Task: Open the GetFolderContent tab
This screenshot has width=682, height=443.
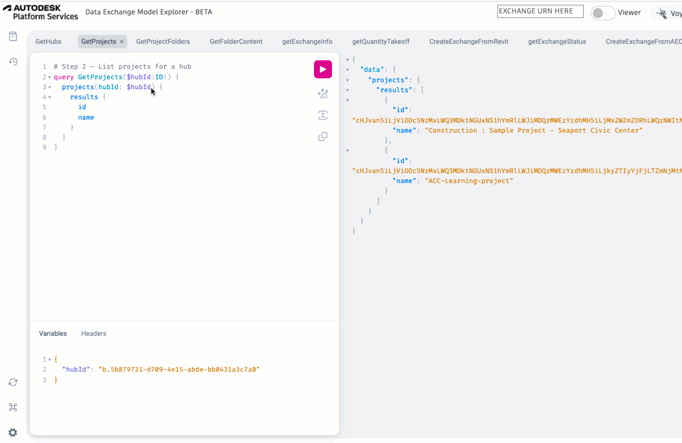Action: (x=236, y=42)
